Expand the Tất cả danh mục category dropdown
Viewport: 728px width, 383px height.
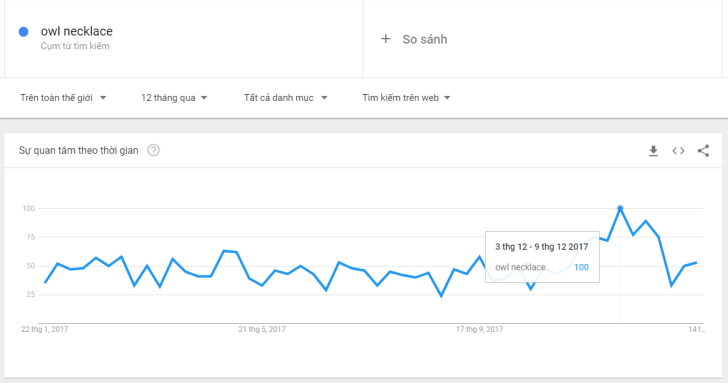pyautogui.click(x=286, y=98)
